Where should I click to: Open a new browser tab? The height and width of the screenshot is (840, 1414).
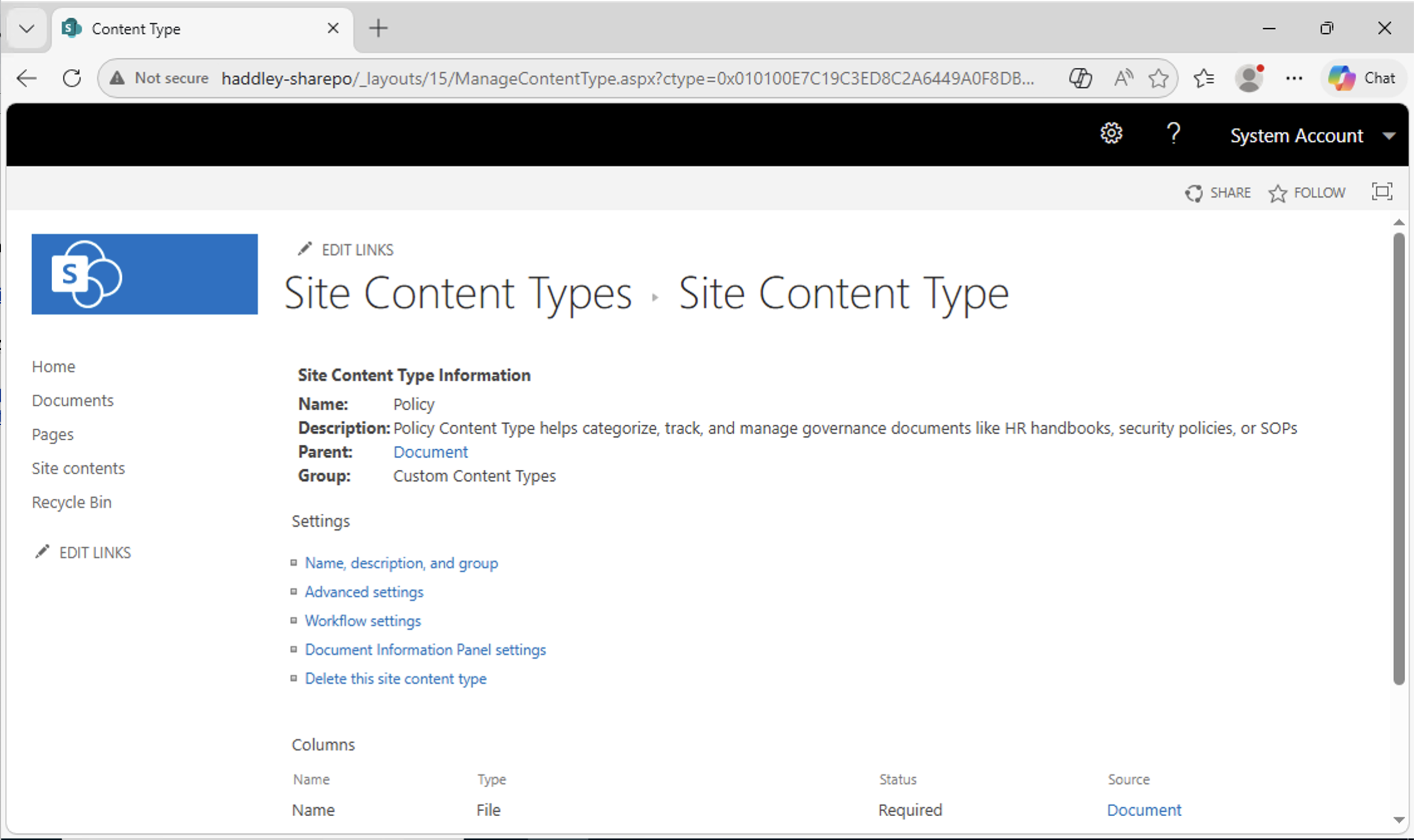(x=378, y=28)
